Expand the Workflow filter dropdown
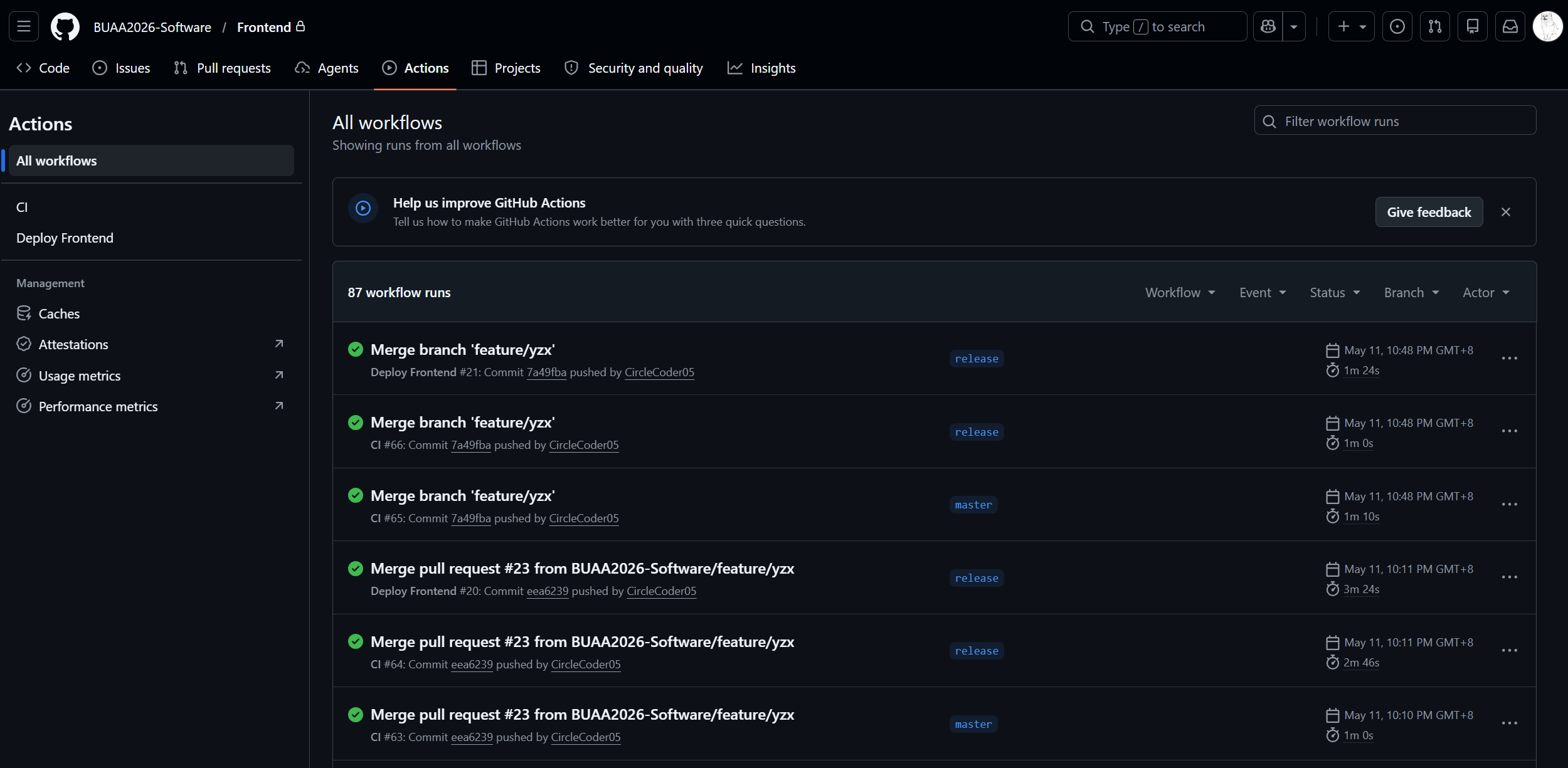 (x=1180, y=293)
